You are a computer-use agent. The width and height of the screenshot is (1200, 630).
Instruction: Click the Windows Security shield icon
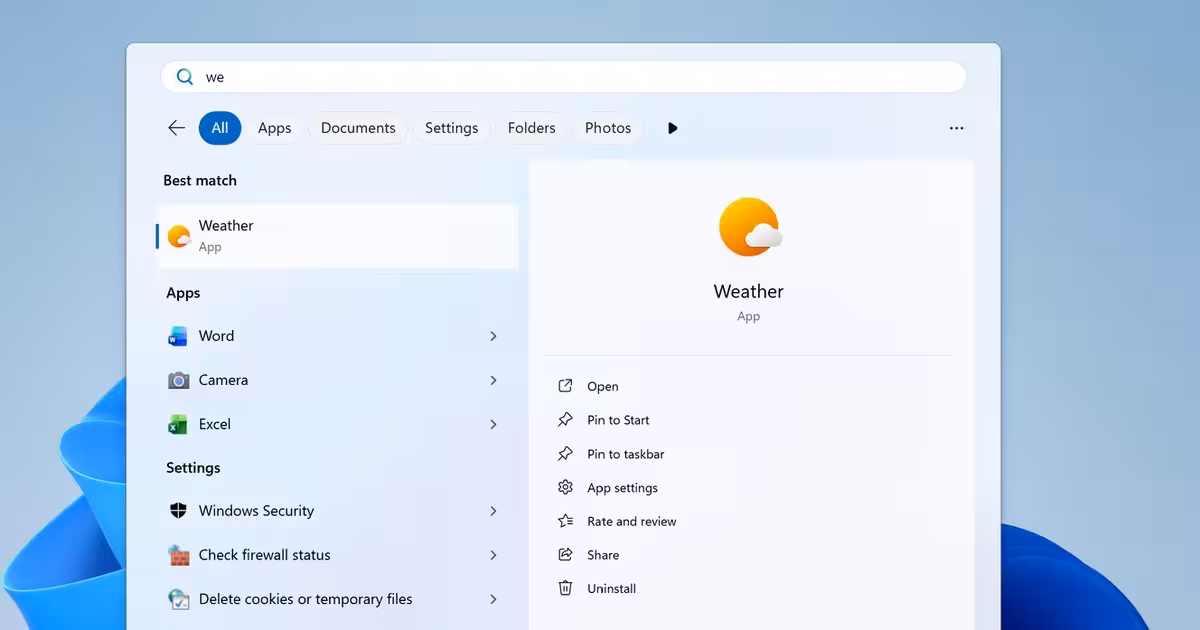(178, 511)
